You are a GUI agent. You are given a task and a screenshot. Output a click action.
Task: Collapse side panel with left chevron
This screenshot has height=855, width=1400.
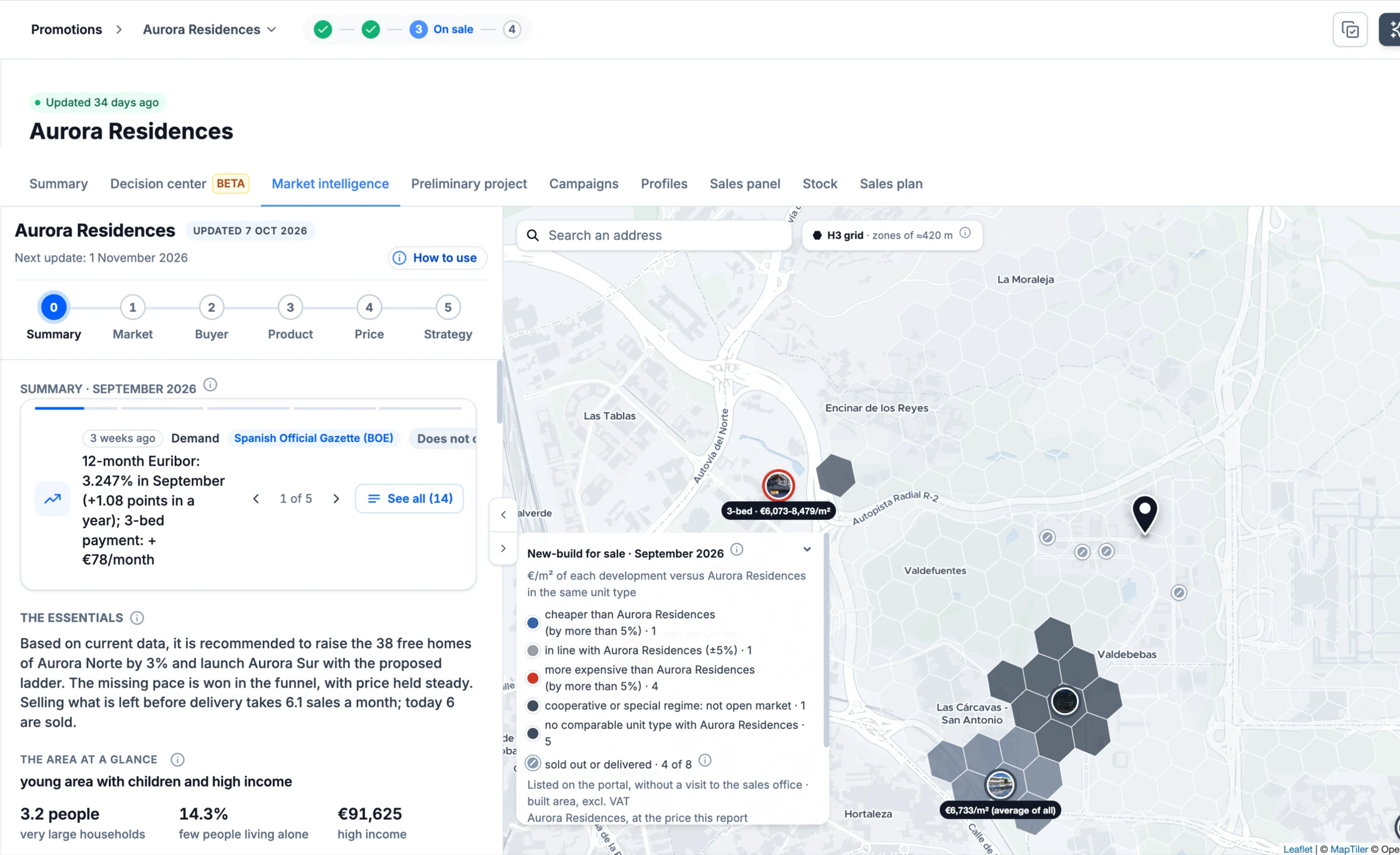click(x=503, y=515)
